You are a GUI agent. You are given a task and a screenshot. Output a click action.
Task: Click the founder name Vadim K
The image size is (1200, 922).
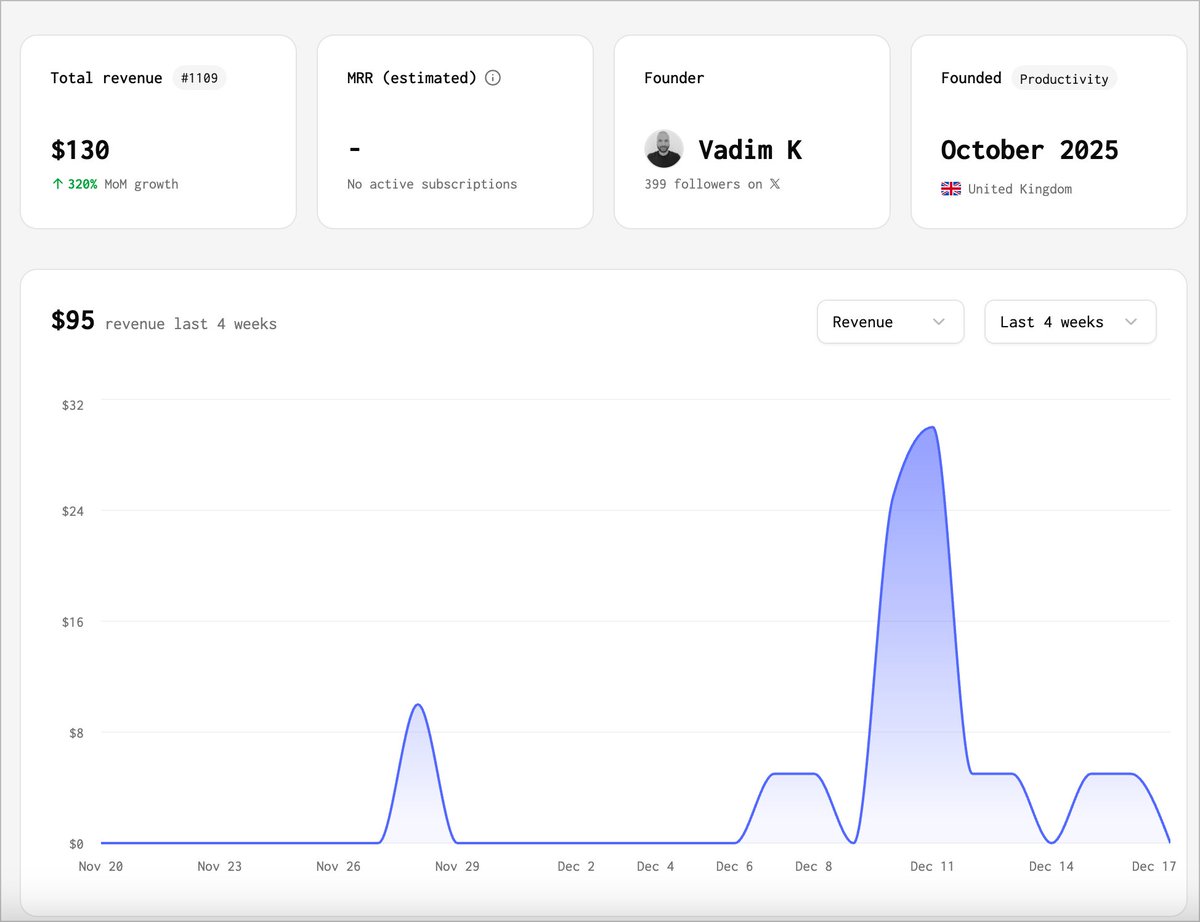pyautogui.click(x=750, y=150)
